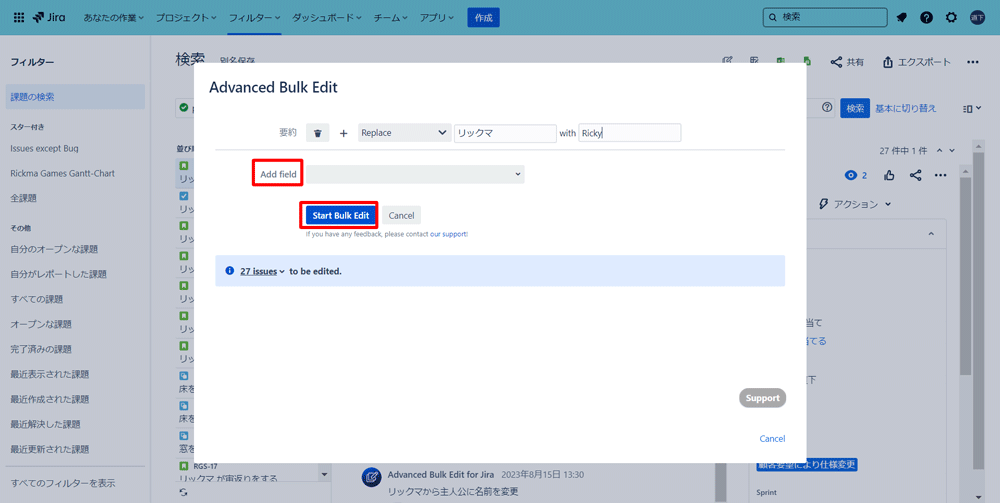Select 課題の検索 in sidebar
This screenshot has width=1000, height=503.
[75, 97]
